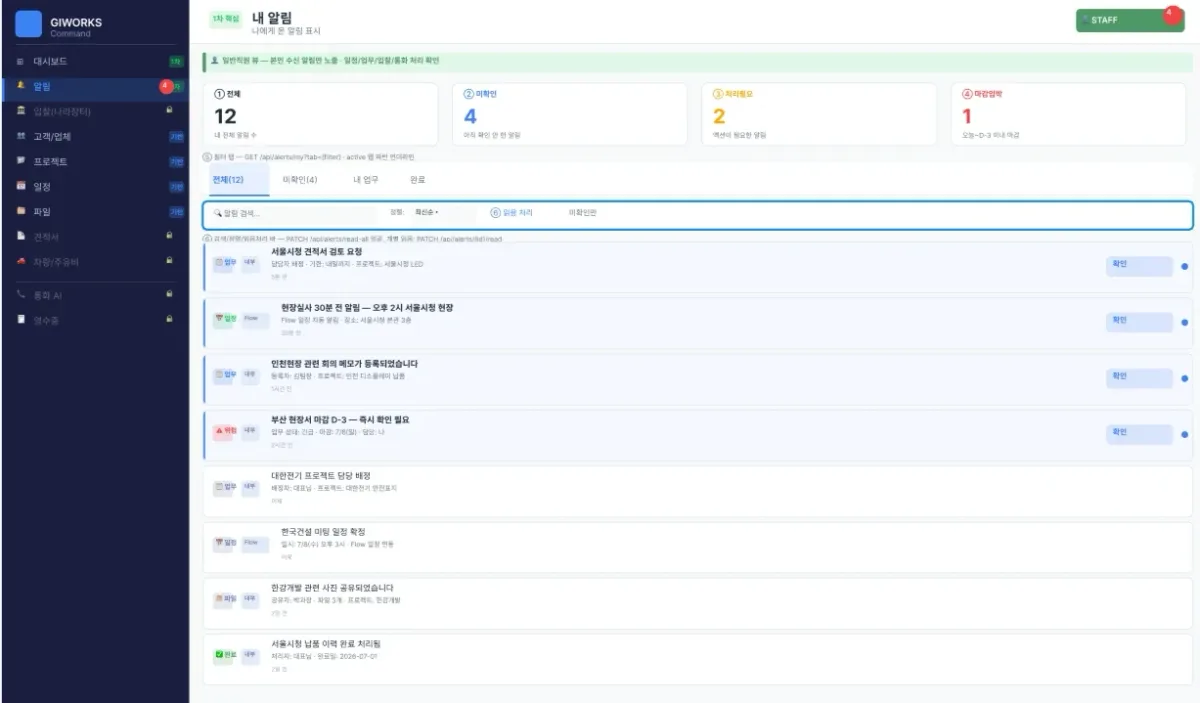Image resolution: width=1200 pixels, height=703 pixels.
Task: Click the 읽음 처리 button
Action: pyautogui.click(x=511, y=213)
